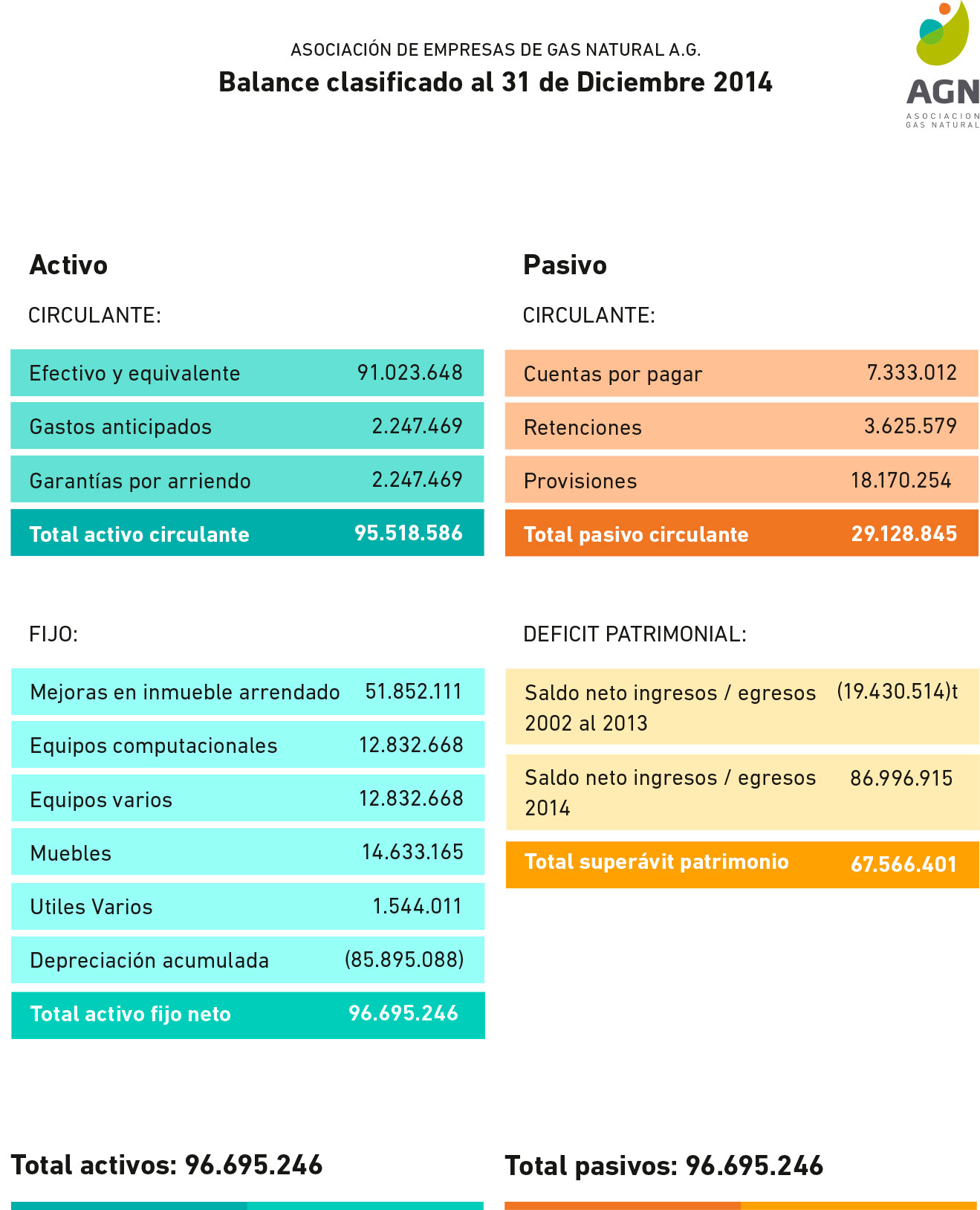Click the "Total activo fijo neto" bar
The image size is (980, 1210).
pyautogui.click(x=247, y=1015)
